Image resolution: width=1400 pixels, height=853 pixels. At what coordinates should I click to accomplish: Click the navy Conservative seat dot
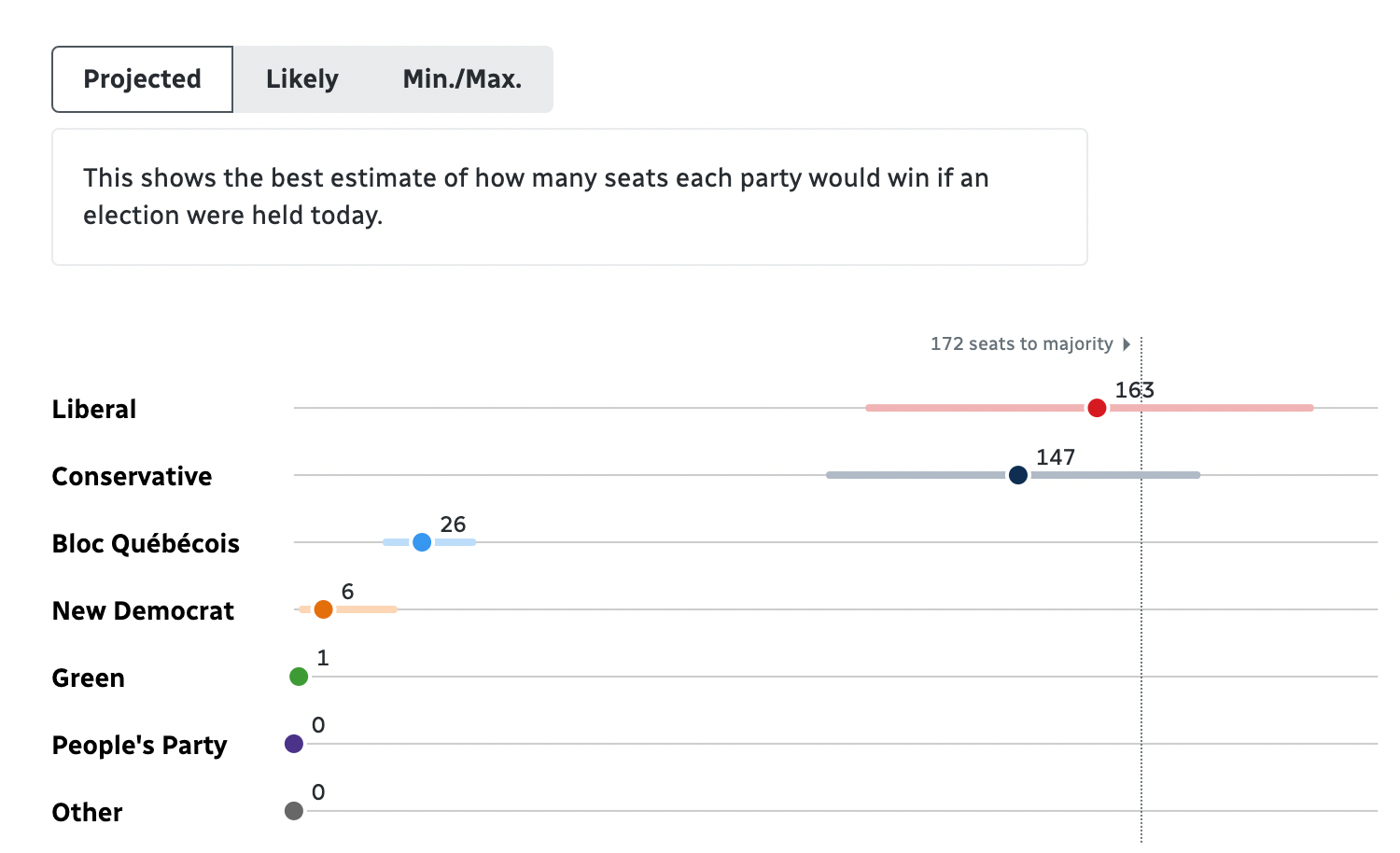tap(1018, 475)
